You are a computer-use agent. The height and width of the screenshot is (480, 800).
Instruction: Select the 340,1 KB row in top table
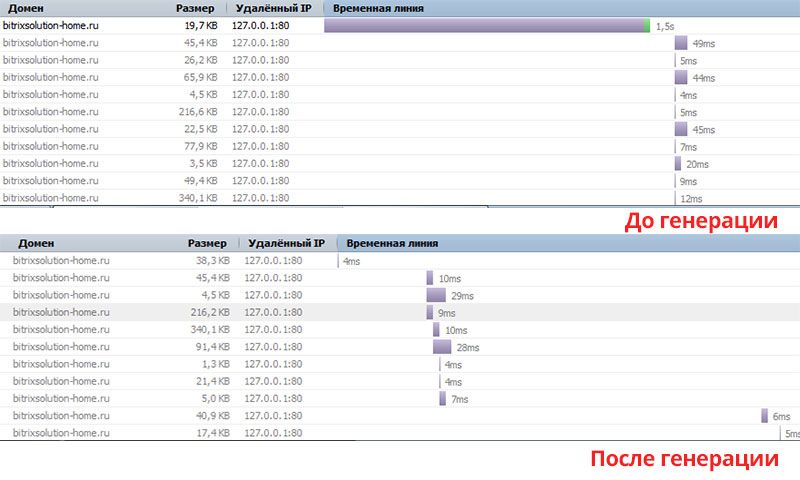point(400,197)
